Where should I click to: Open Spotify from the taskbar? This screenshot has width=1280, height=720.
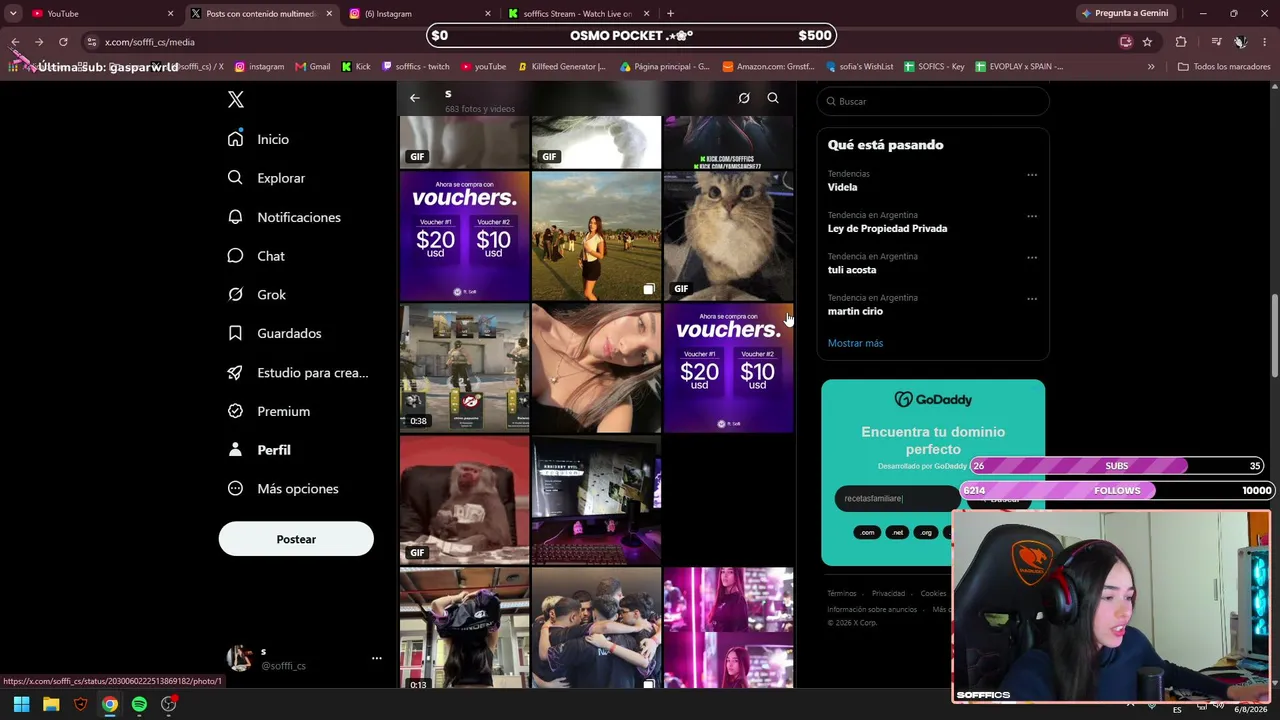[x=139, y=705]
